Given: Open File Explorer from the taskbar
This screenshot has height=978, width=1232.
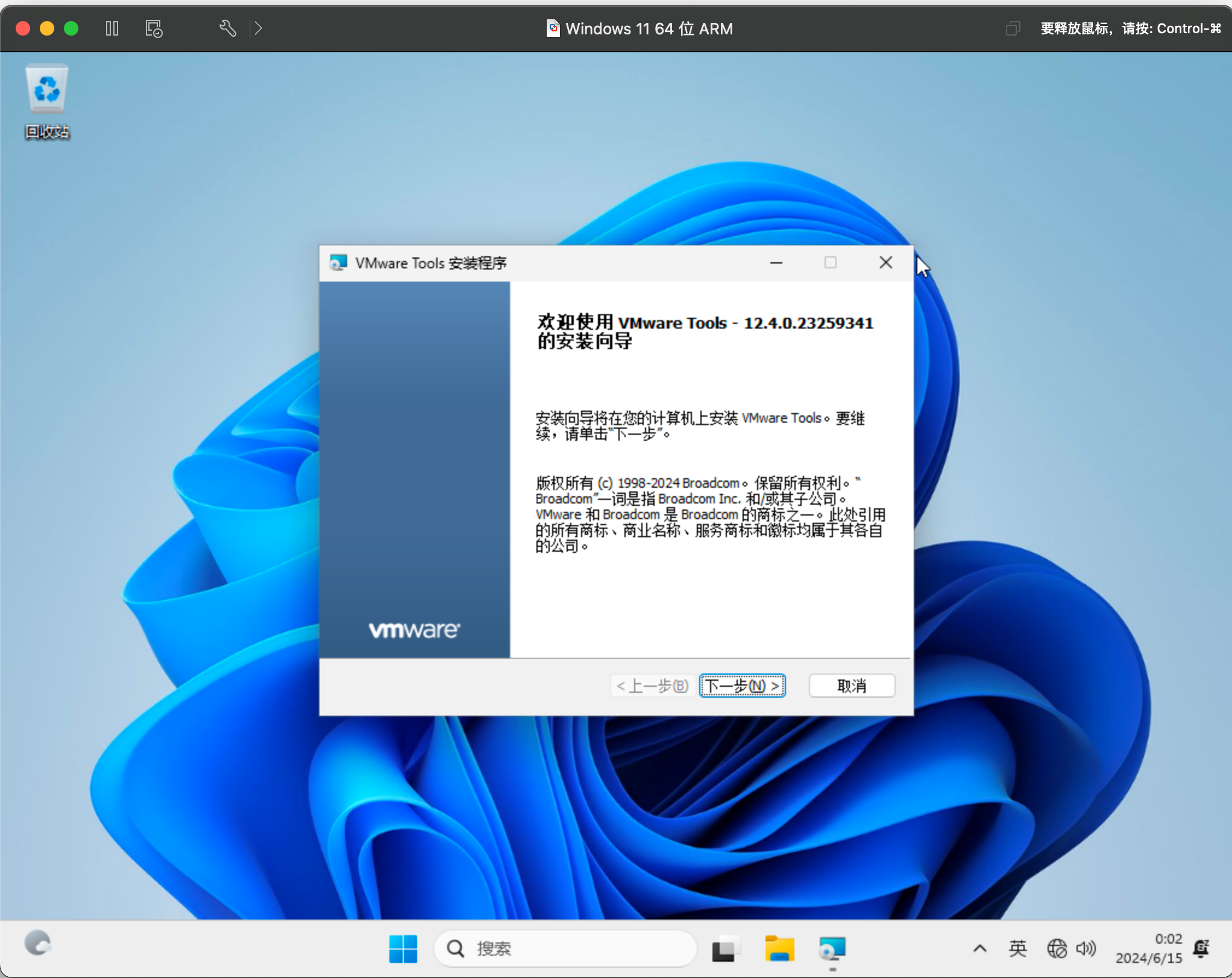Looking at the screenshot, I should 779,948.
